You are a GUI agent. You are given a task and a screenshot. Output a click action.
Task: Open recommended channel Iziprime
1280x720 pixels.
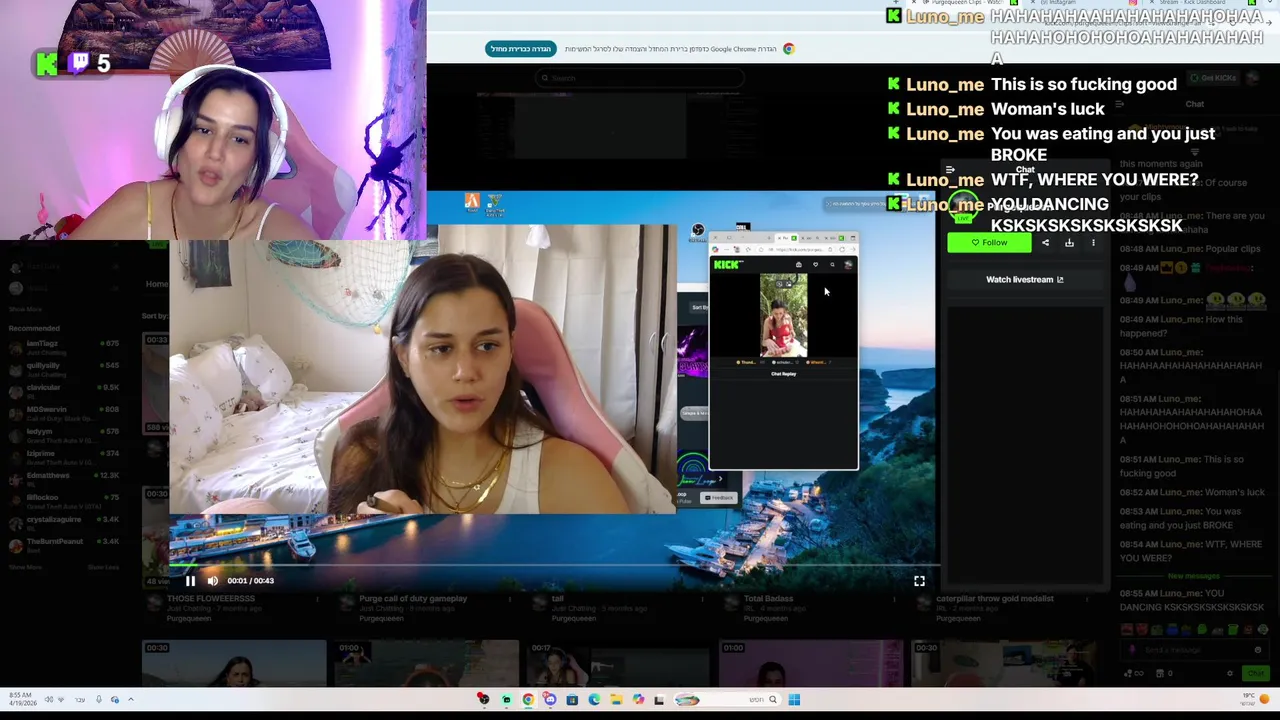click(x=64, y=457)
